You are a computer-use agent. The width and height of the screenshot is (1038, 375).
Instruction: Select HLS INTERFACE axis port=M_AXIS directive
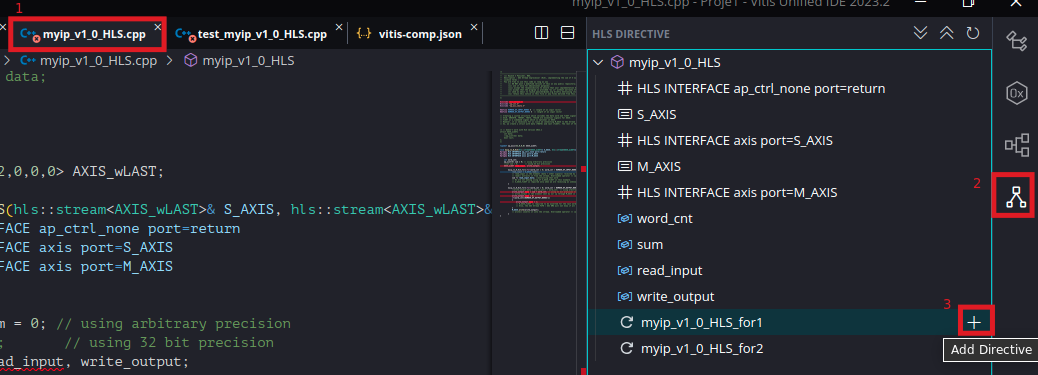pos(789,193)
